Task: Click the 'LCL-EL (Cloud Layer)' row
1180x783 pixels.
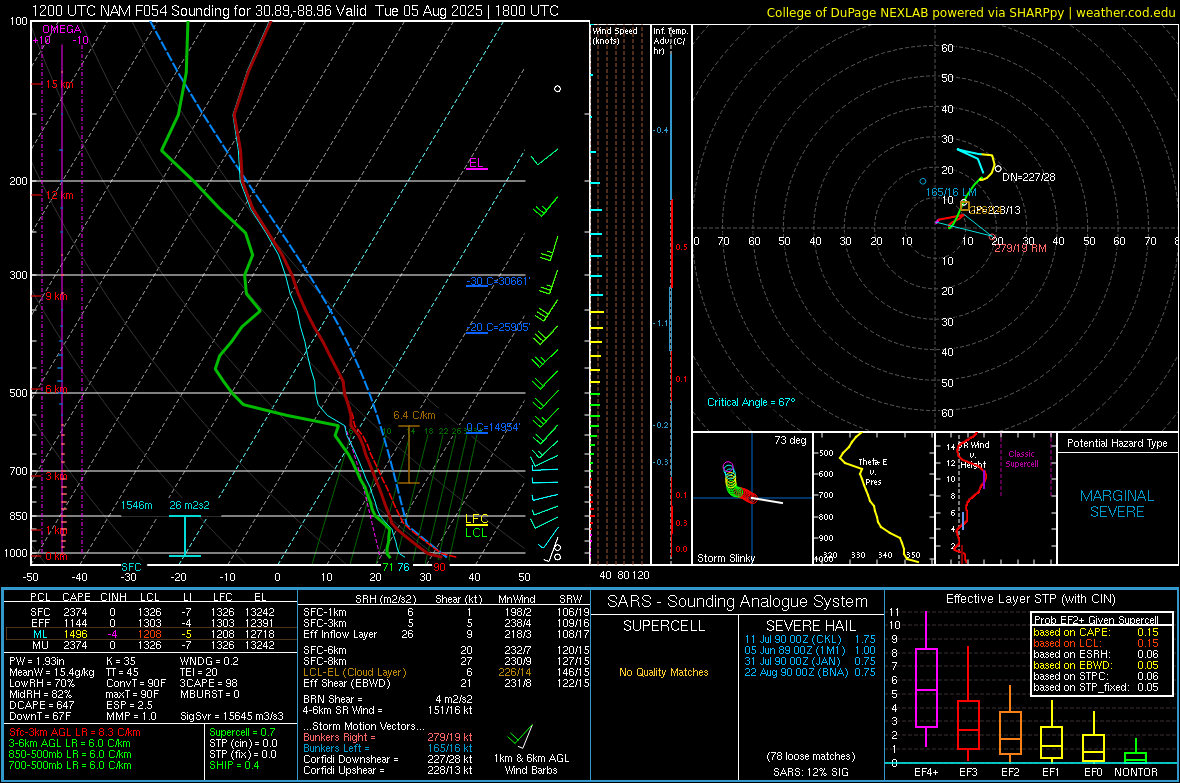Action: coord(446,672)
